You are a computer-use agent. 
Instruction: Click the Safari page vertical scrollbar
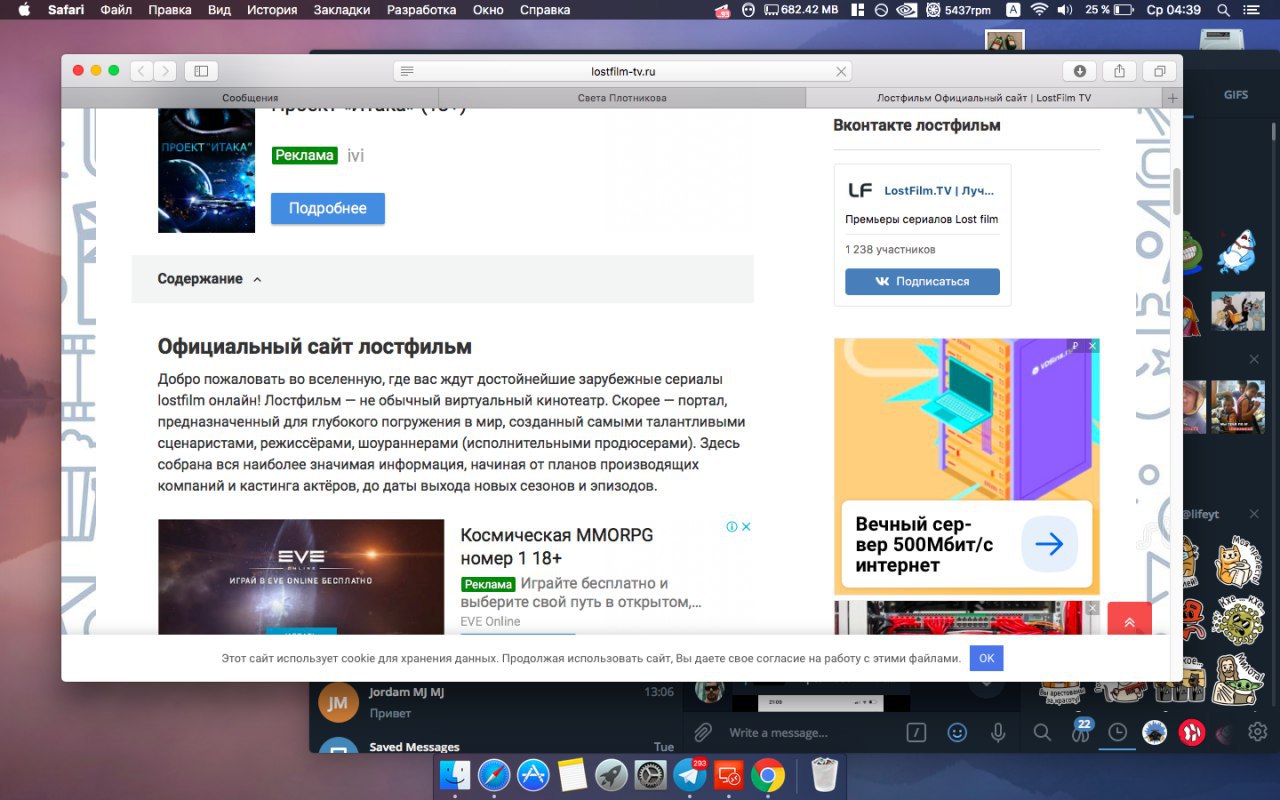(1177, 190)
